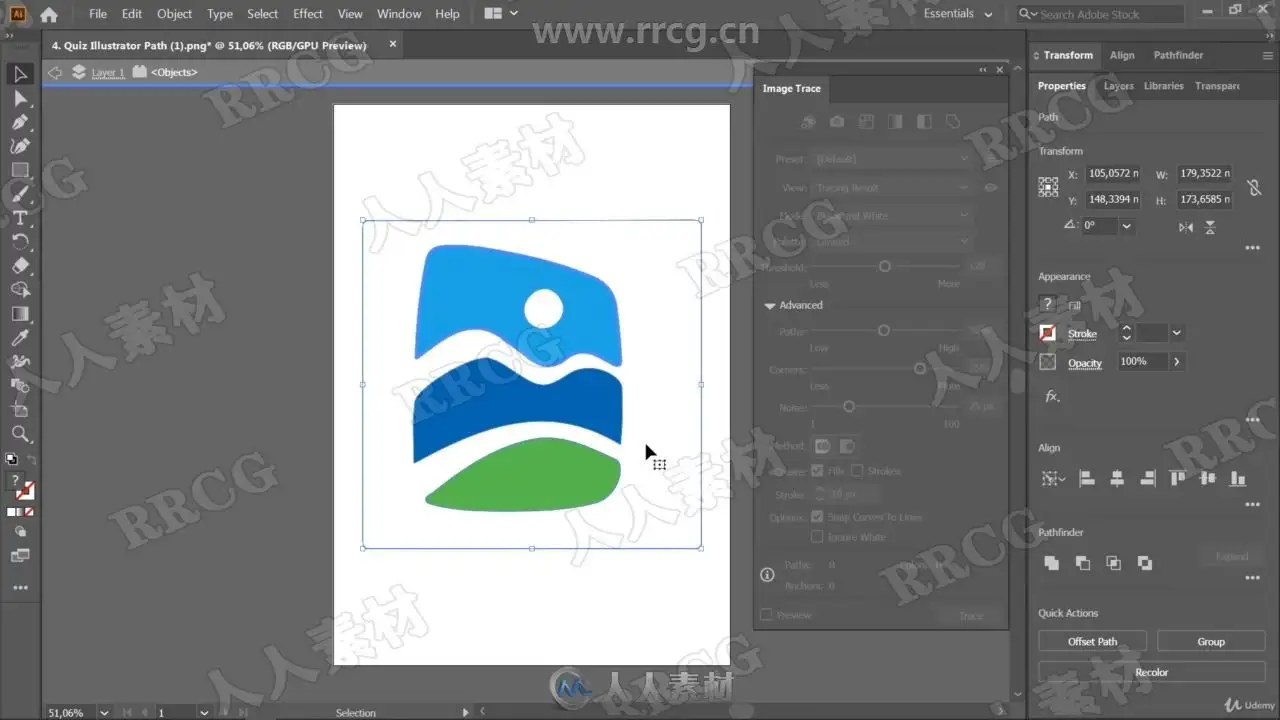Select the Direct Selection tool
Viewport: 1280px width, 720px height.
coord(20,98)
